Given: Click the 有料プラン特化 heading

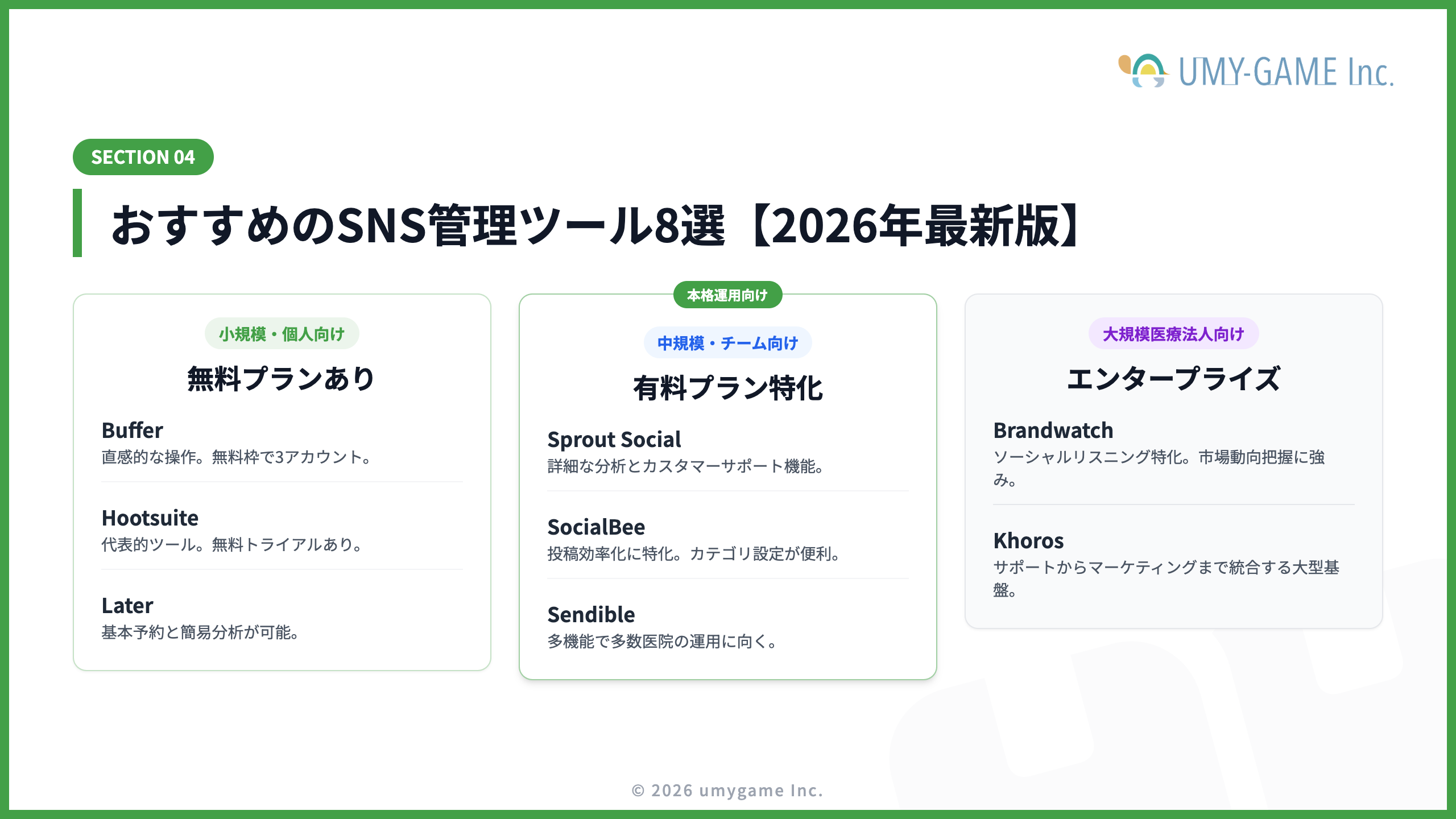Looking at the screenshot, I should 727,388.
